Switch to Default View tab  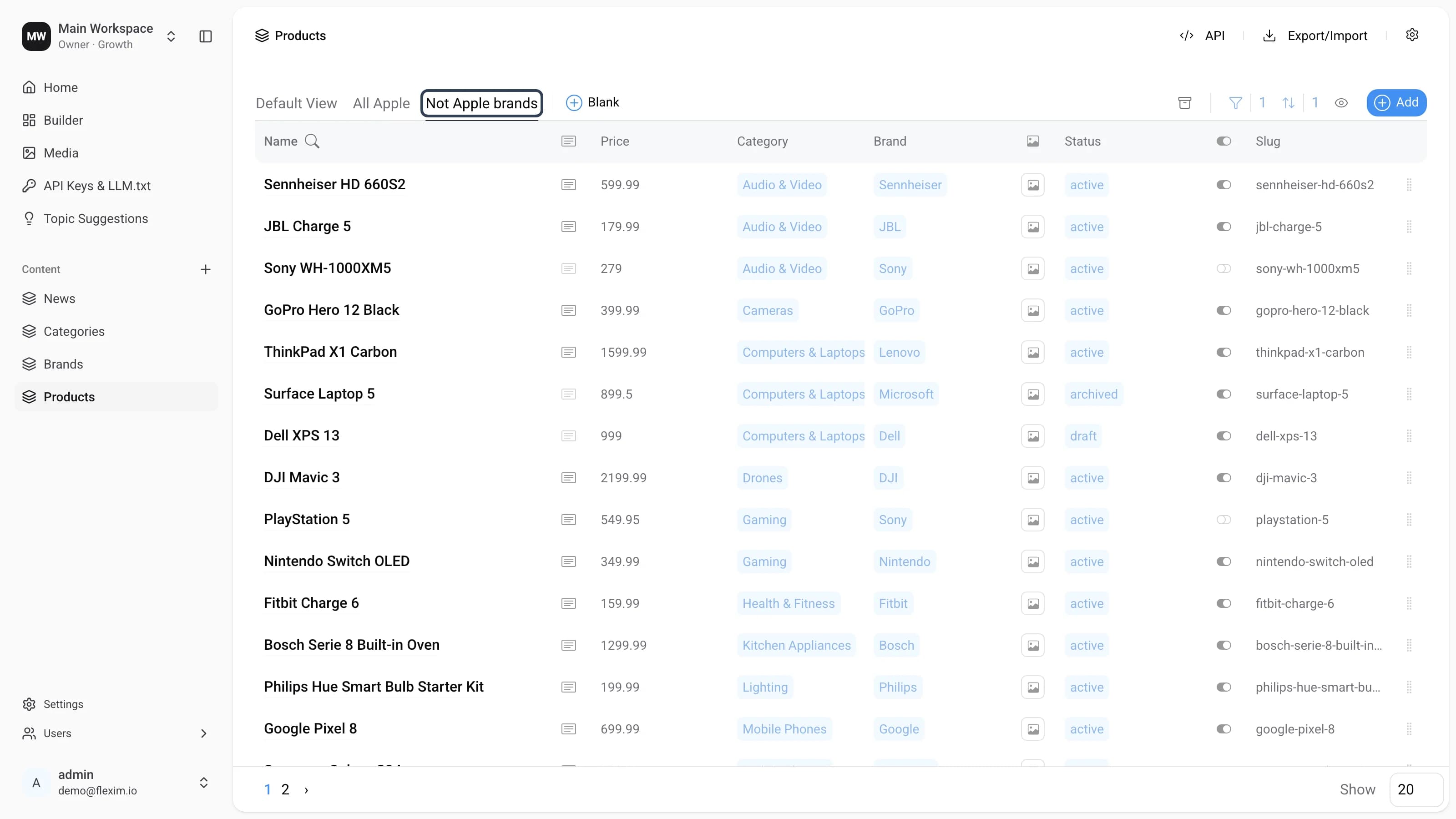pyautogui.click(x=296, y=103)
